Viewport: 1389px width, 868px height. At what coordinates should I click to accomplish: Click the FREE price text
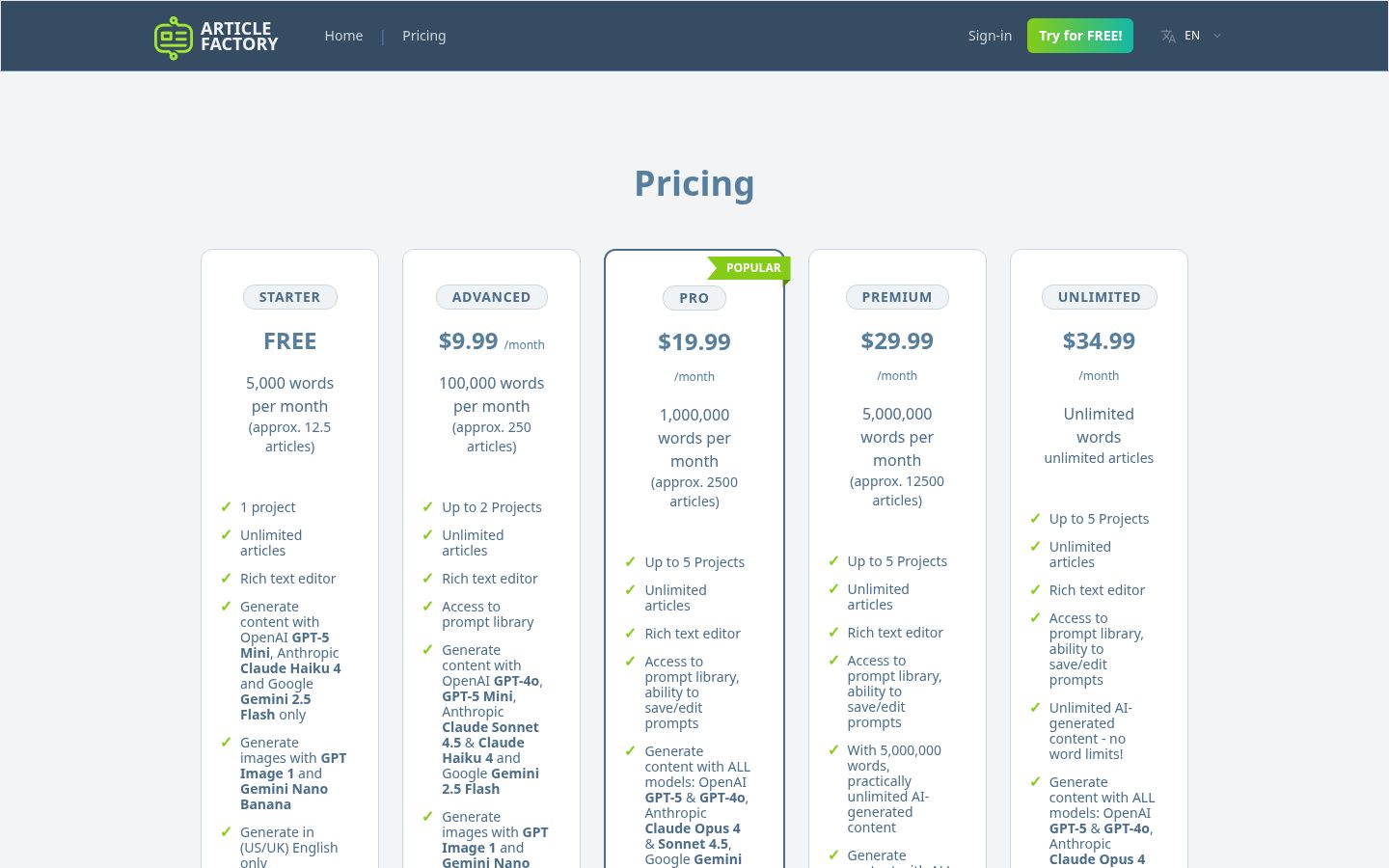289,341
